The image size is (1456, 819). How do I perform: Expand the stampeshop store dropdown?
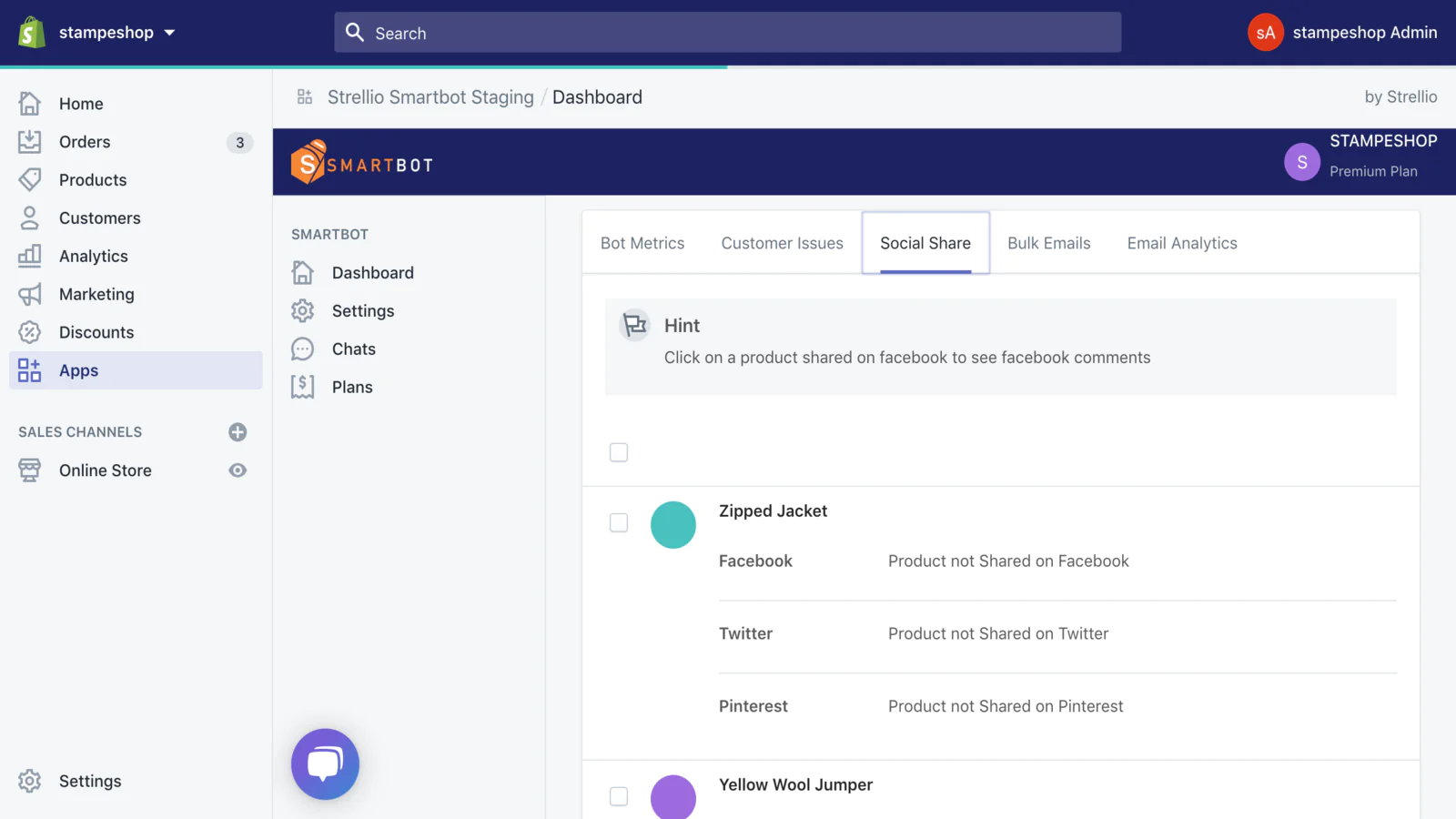pos(169,33)
